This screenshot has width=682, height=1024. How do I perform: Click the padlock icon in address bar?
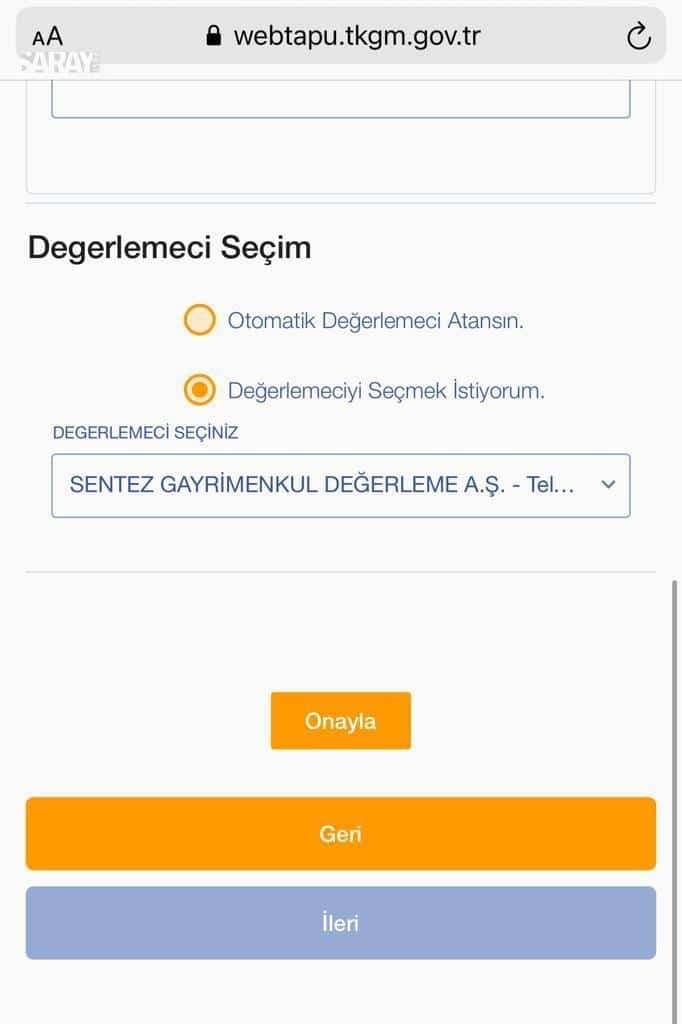(214, 36)
